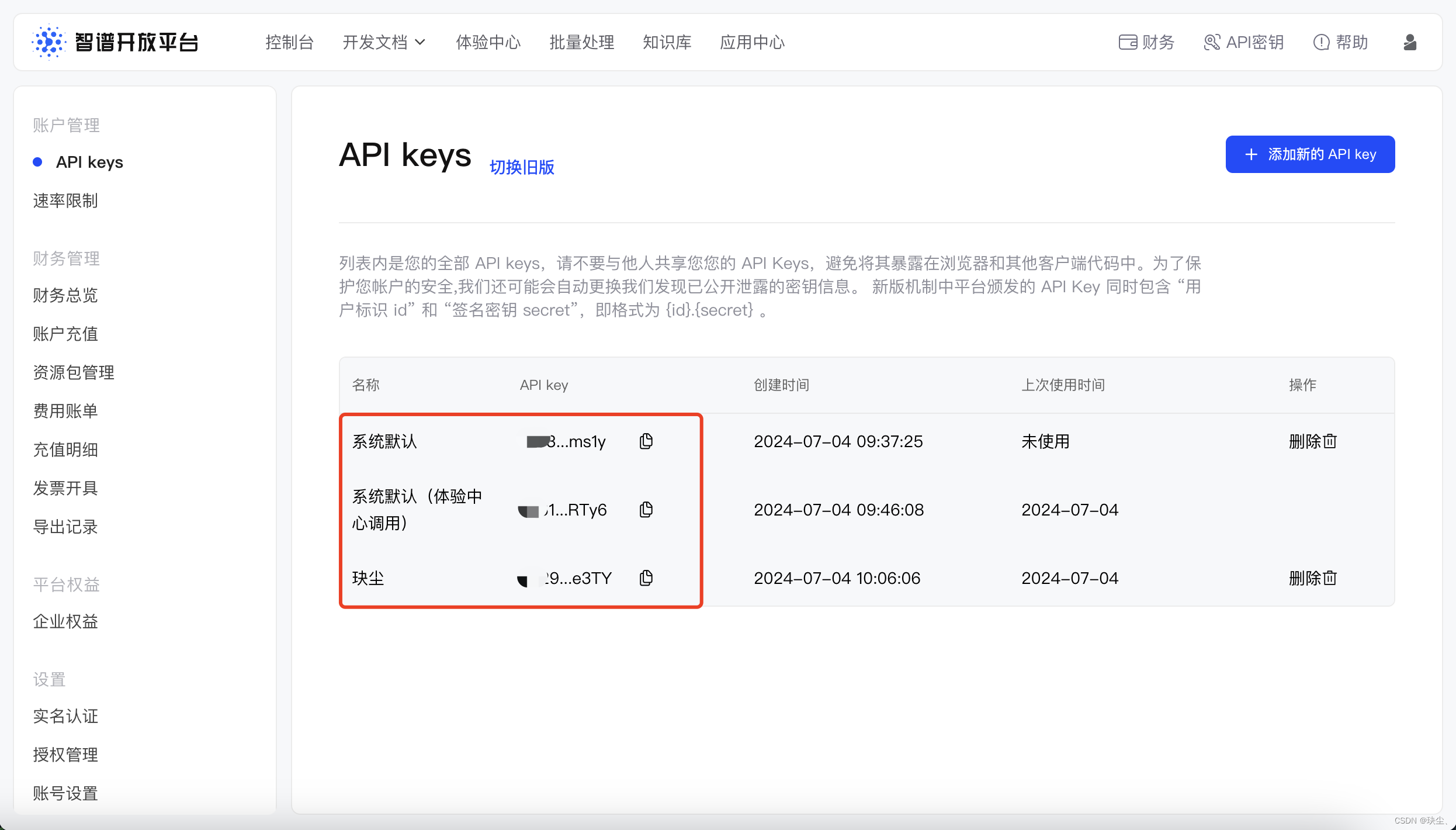
Task: Open 批量处理 from the top menu
Action: click(x=581, y=42)
